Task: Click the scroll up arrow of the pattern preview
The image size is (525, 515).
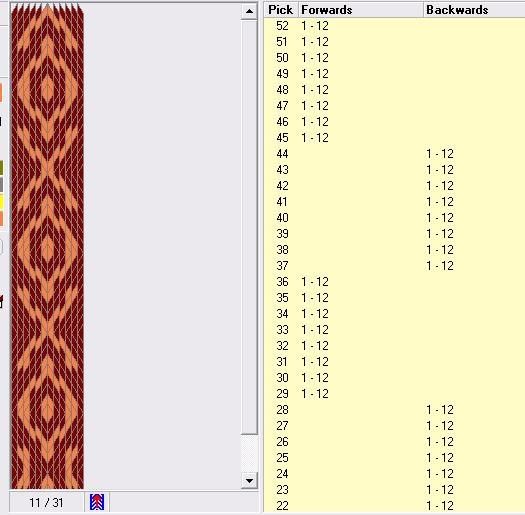Action: click(x=249, y=11)
